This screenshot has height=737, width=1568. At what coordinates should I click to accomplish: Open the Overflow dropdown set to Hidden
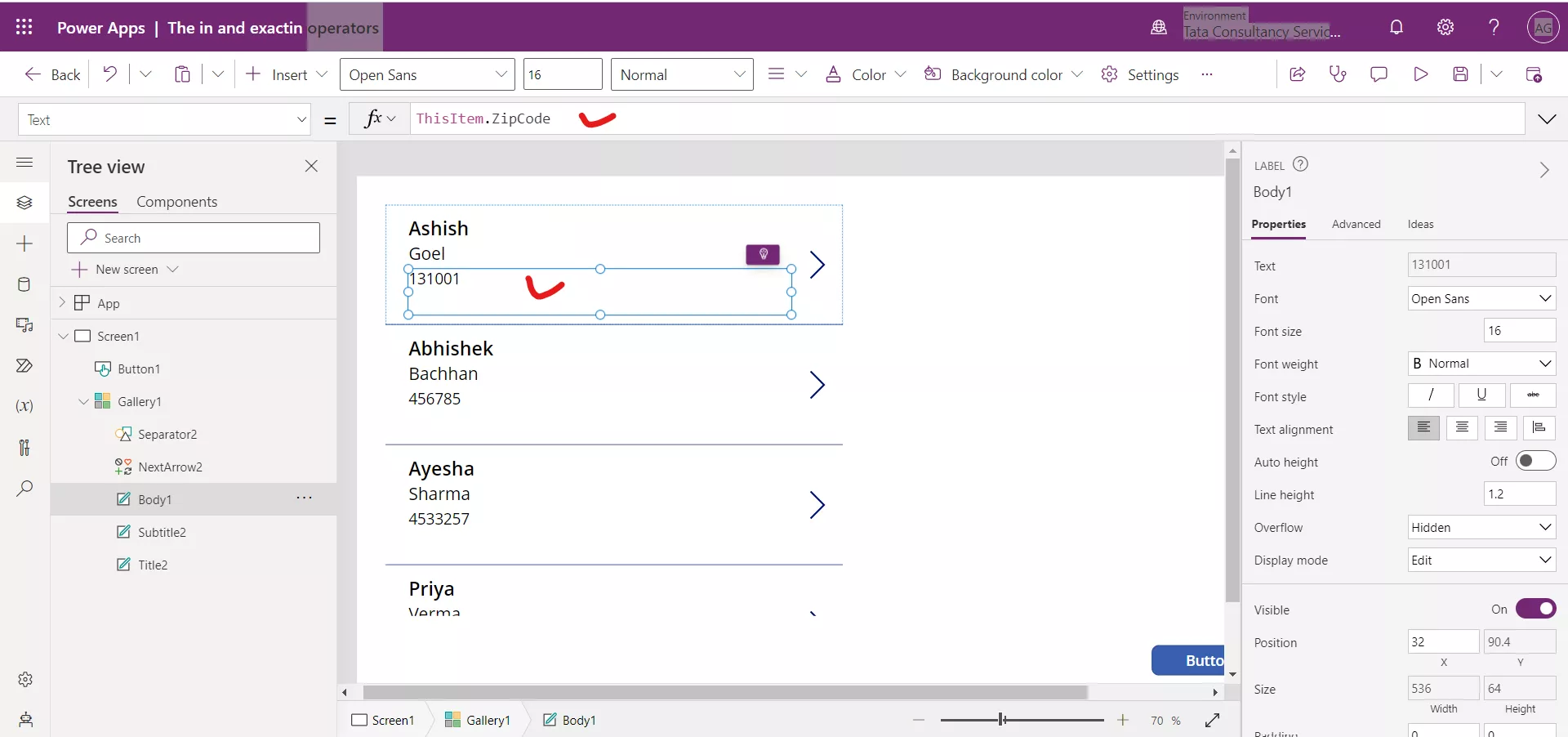coord(1481,527)
